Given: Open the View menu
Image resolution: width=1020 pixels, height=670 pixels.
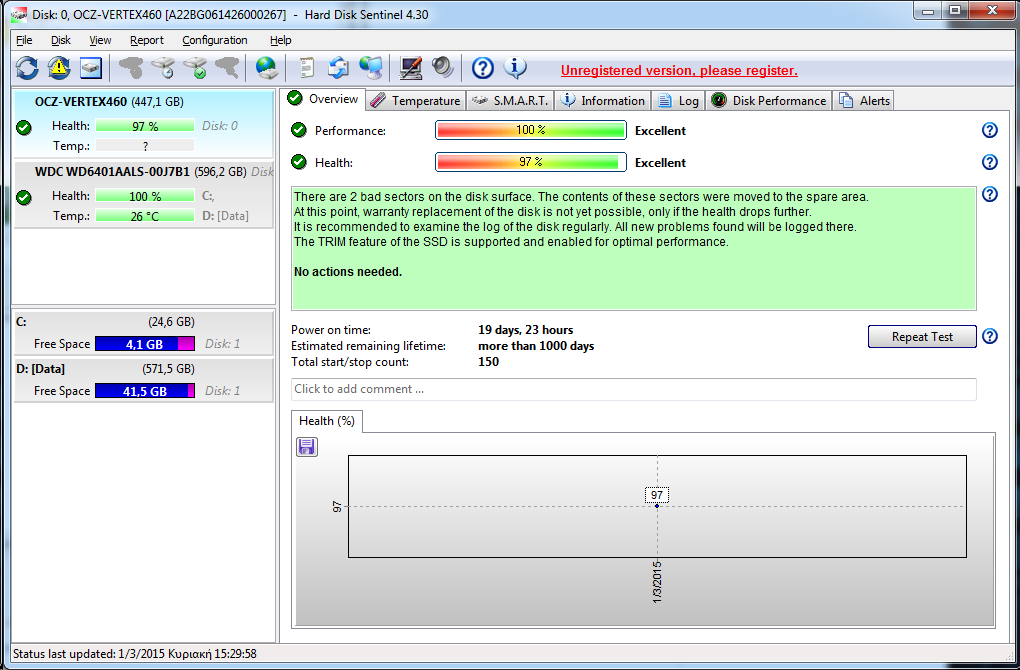Looking at the screenshot, I should tap(100, 40).
